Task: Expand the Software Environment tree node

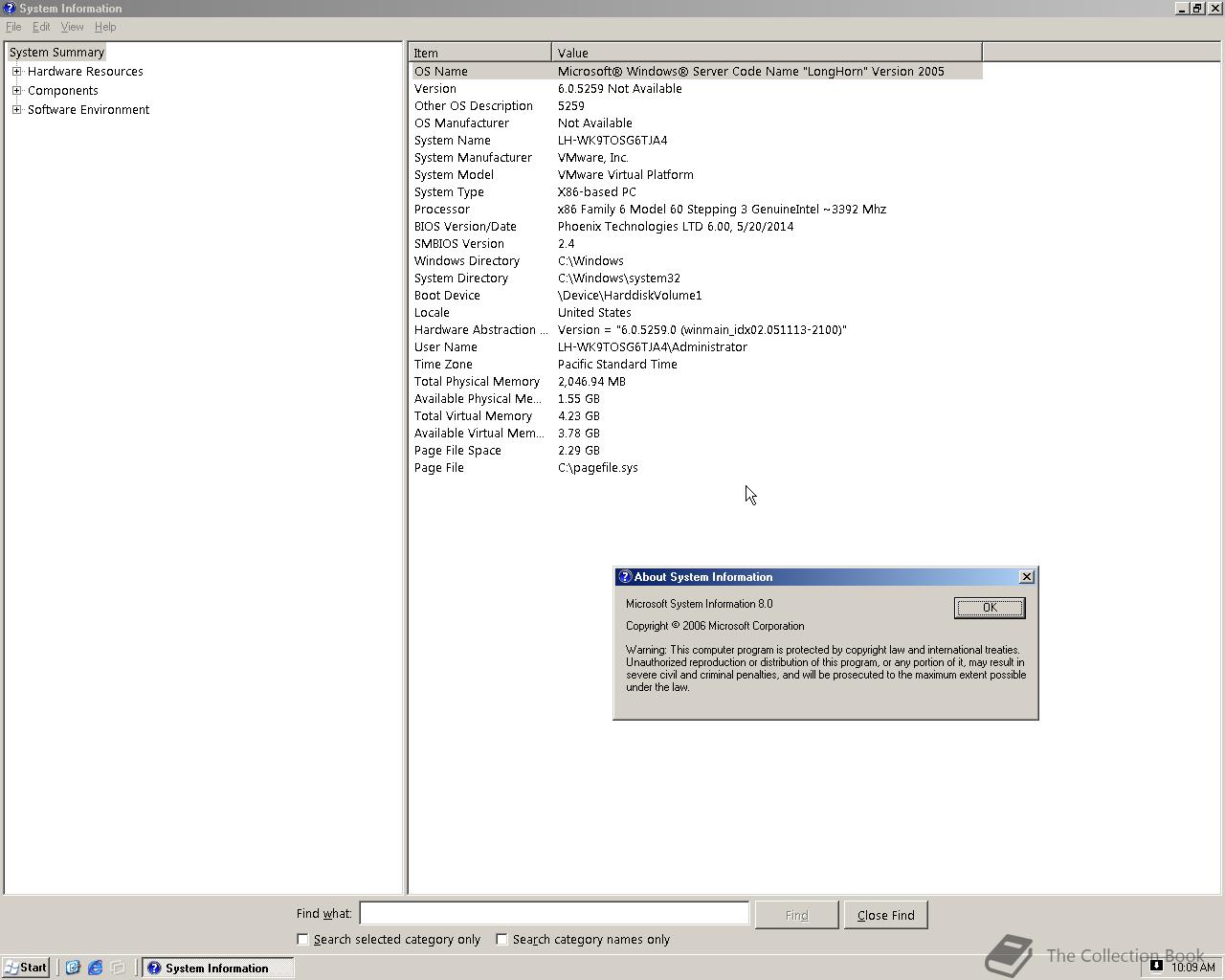Action: 16,109
